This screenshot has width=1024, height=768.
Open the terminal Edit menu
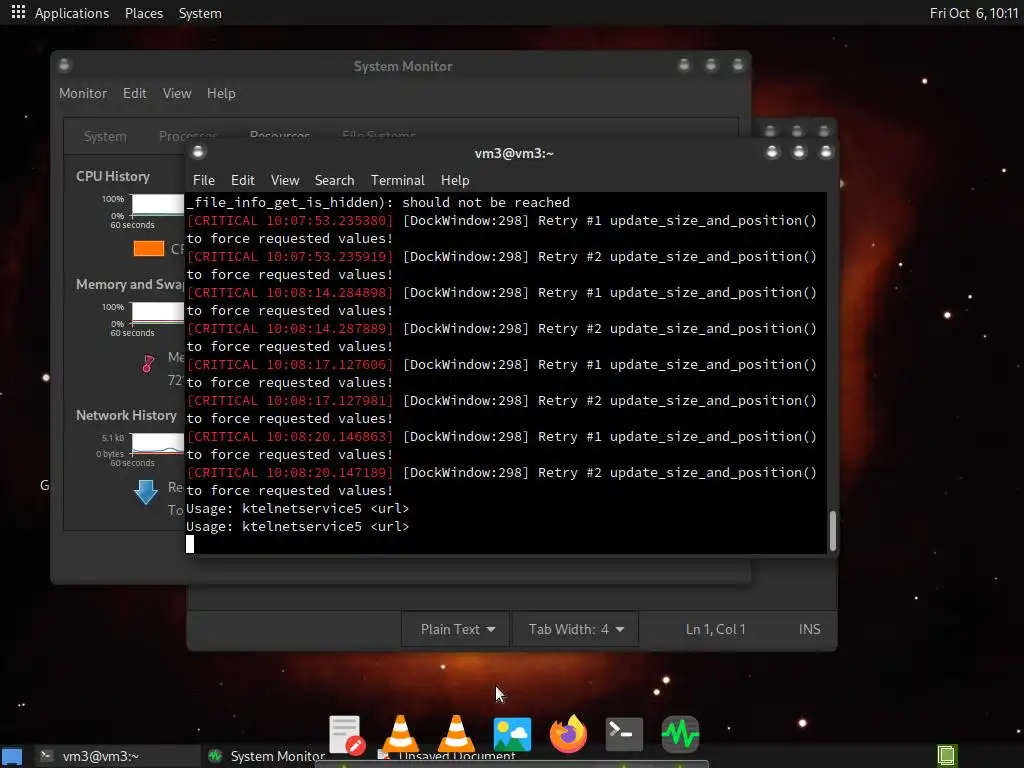pos(242,180)
